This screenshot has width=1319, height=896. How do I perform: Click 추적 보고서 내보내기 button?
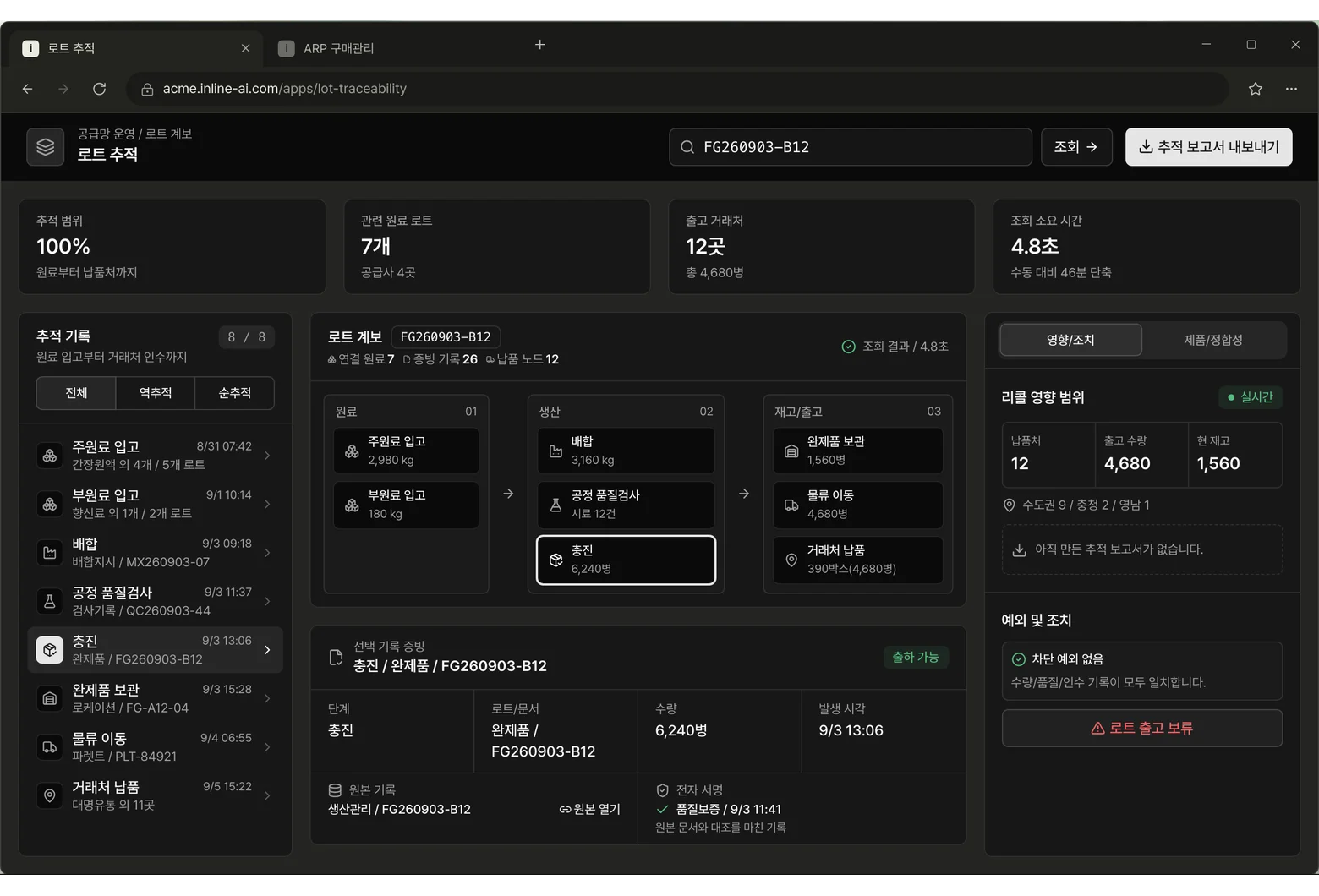click(1209, 147)
